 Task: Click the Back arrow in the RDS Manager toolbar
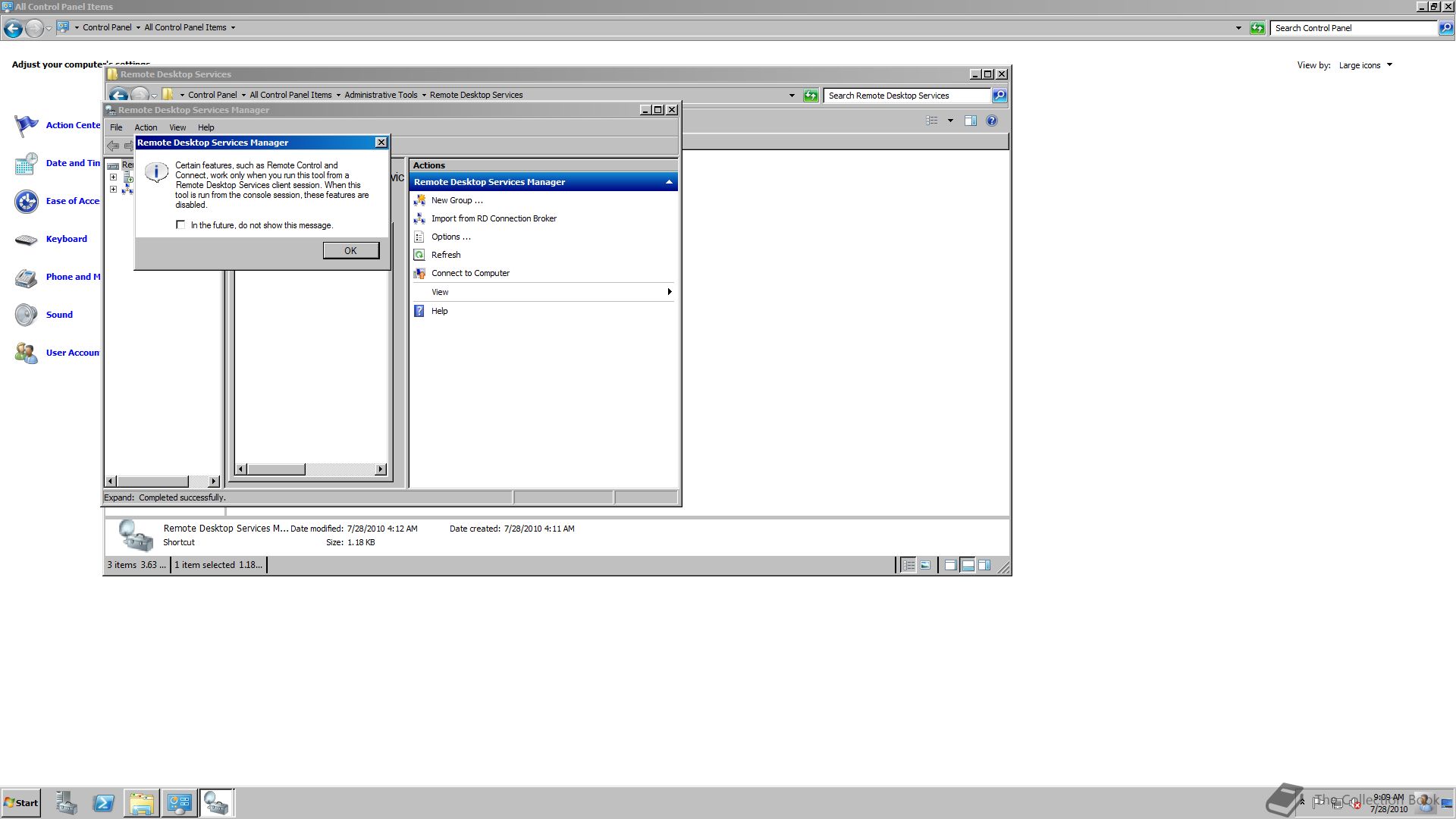click(113, 146)
